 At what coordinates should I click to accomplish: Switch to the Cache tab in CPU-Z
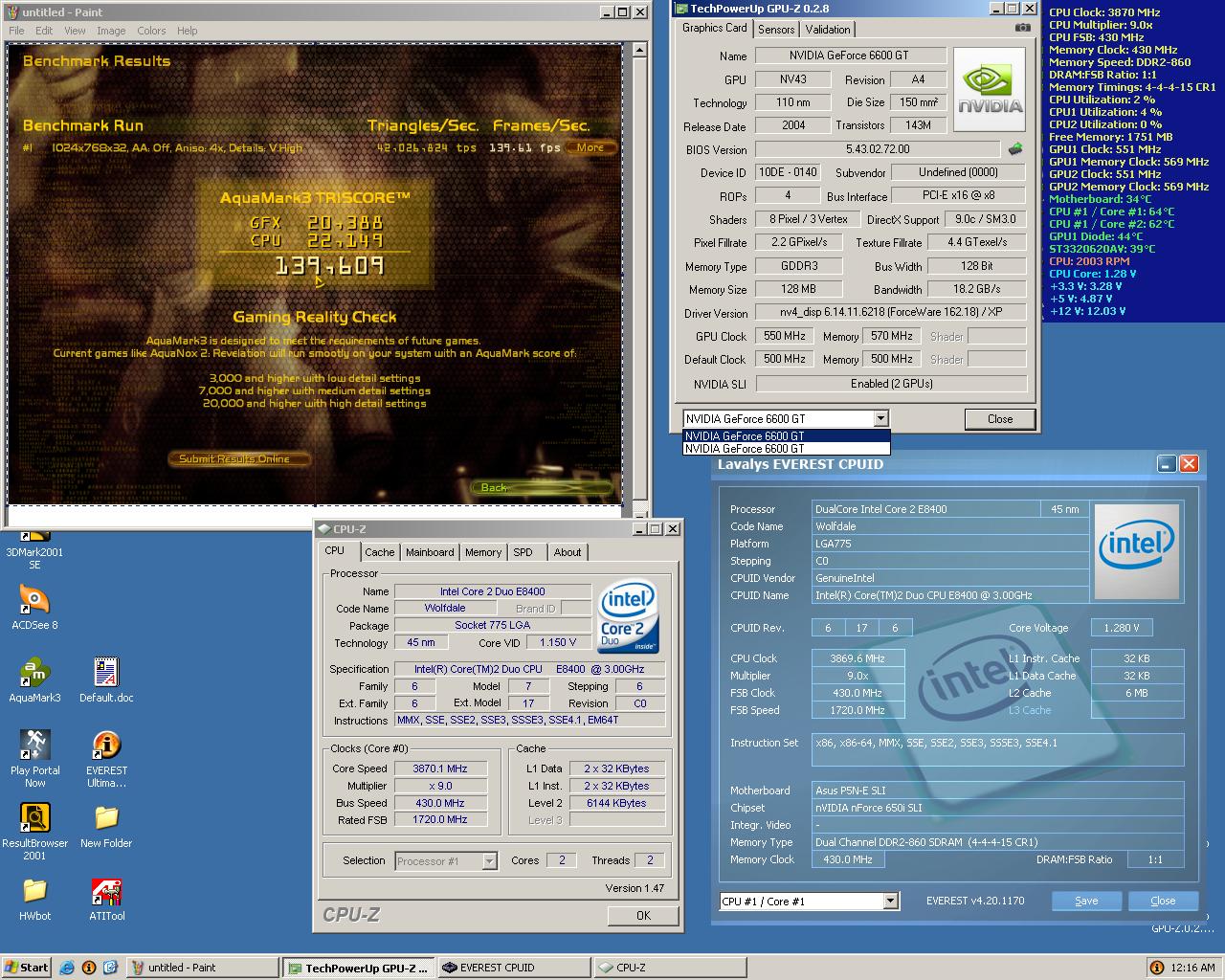379,552
